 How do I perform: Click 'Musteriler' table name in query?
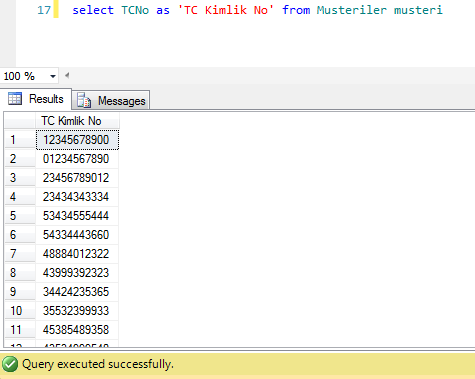pyautogui.click(x=352, y=10)
